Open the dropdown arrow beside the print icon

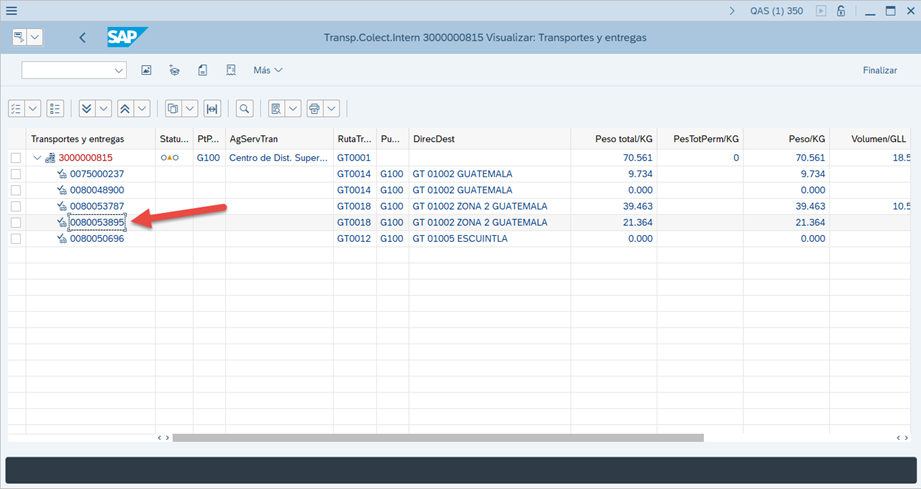pyautogui.click(x=331, y=108)
